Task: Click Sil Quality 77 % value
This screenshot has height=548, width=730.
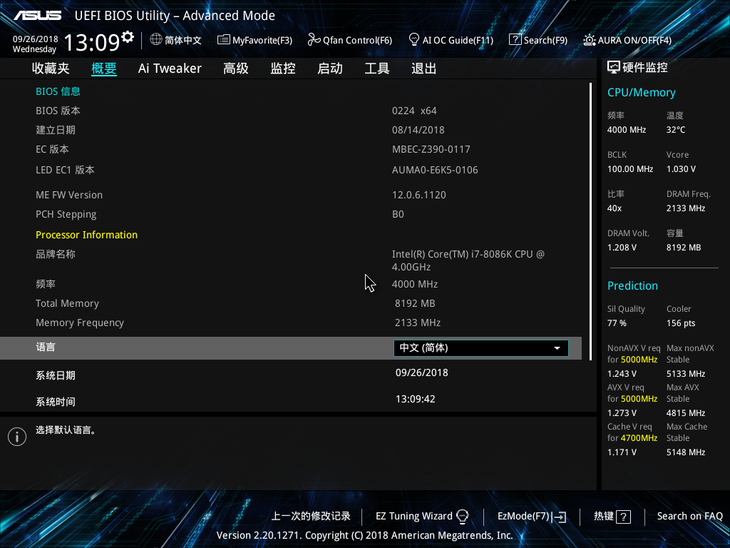Action: [616, 323]
